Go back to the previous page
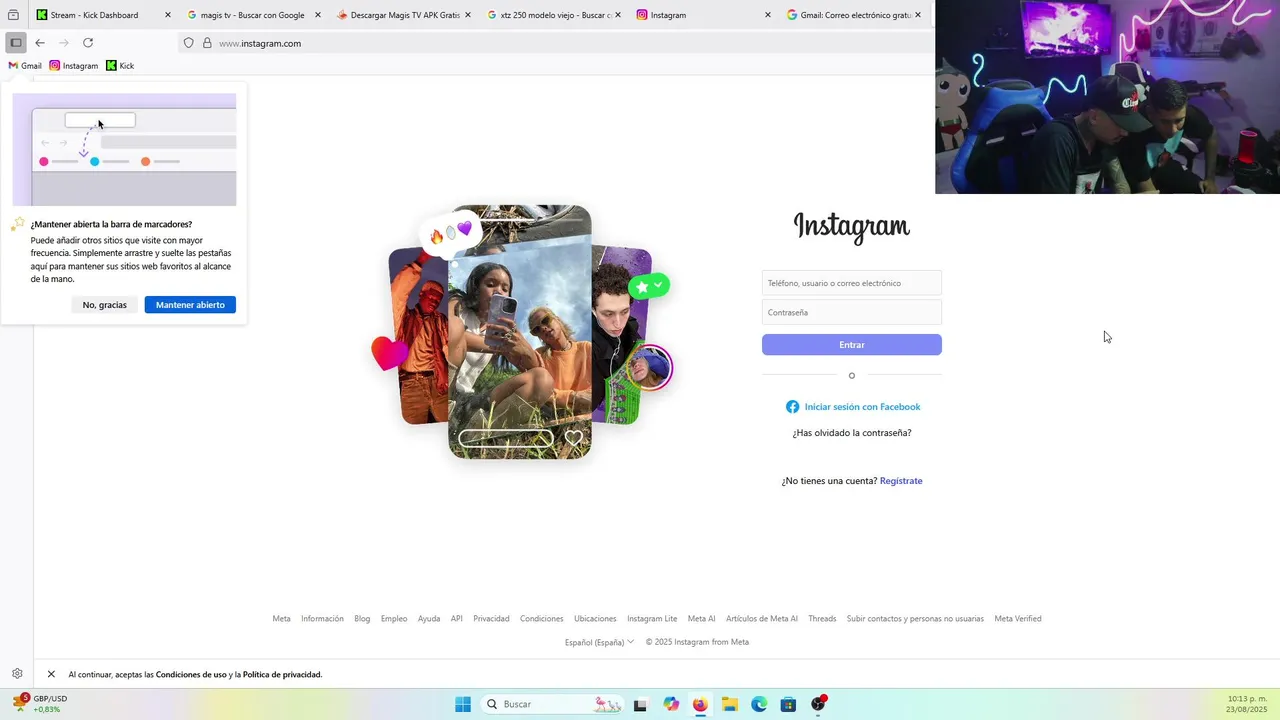1280x720 pixels. tap(40, 43)
